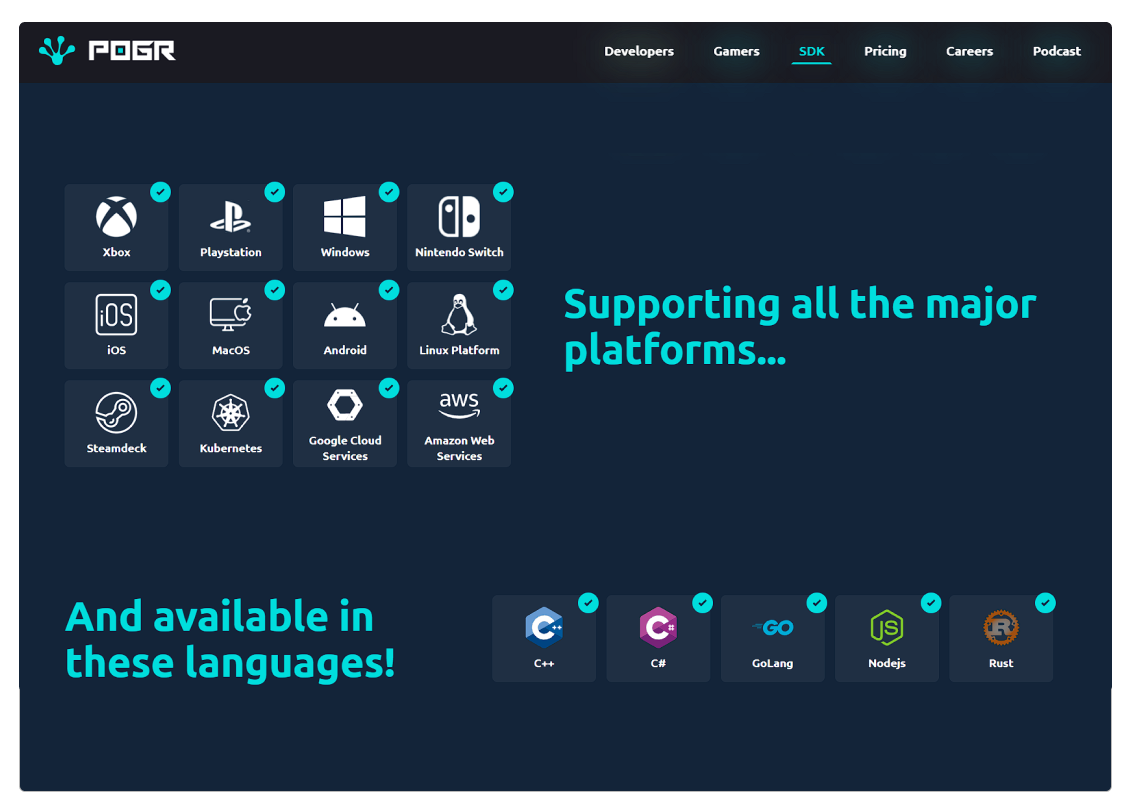Click the checkmark badge on Windows card

(x=389, y=192)
